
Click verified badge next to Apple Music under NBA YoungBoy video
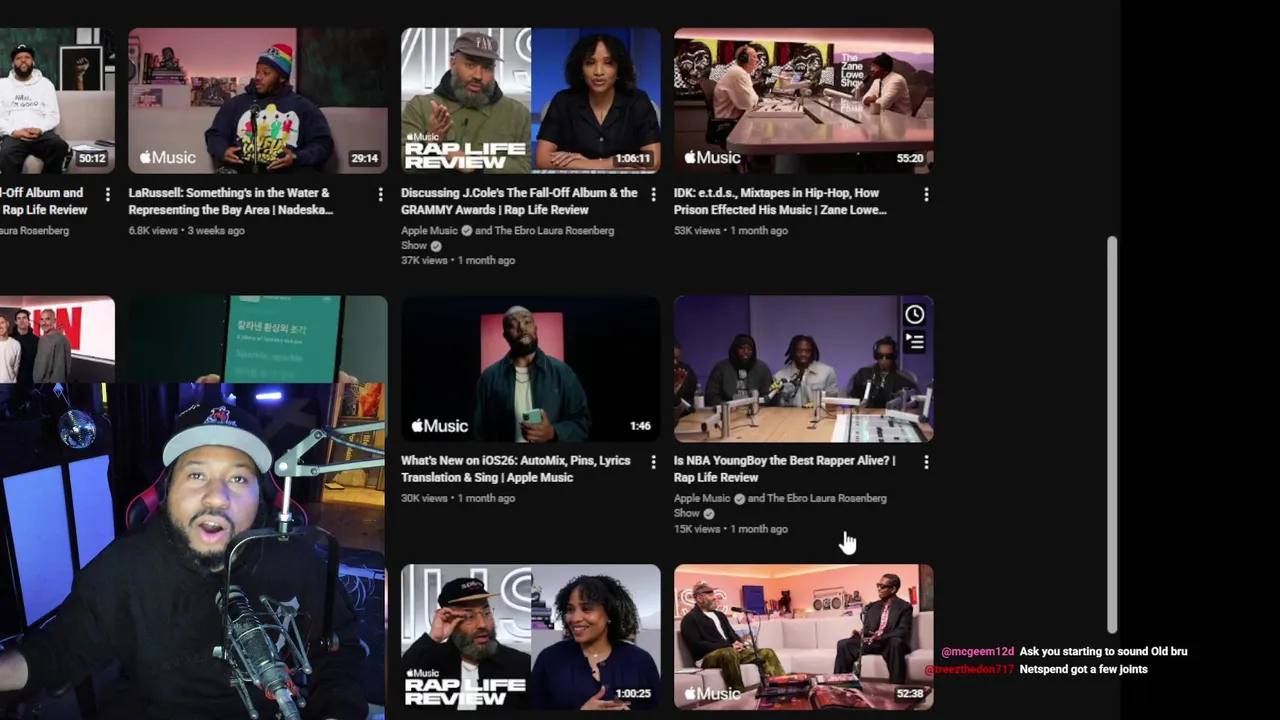739,499
